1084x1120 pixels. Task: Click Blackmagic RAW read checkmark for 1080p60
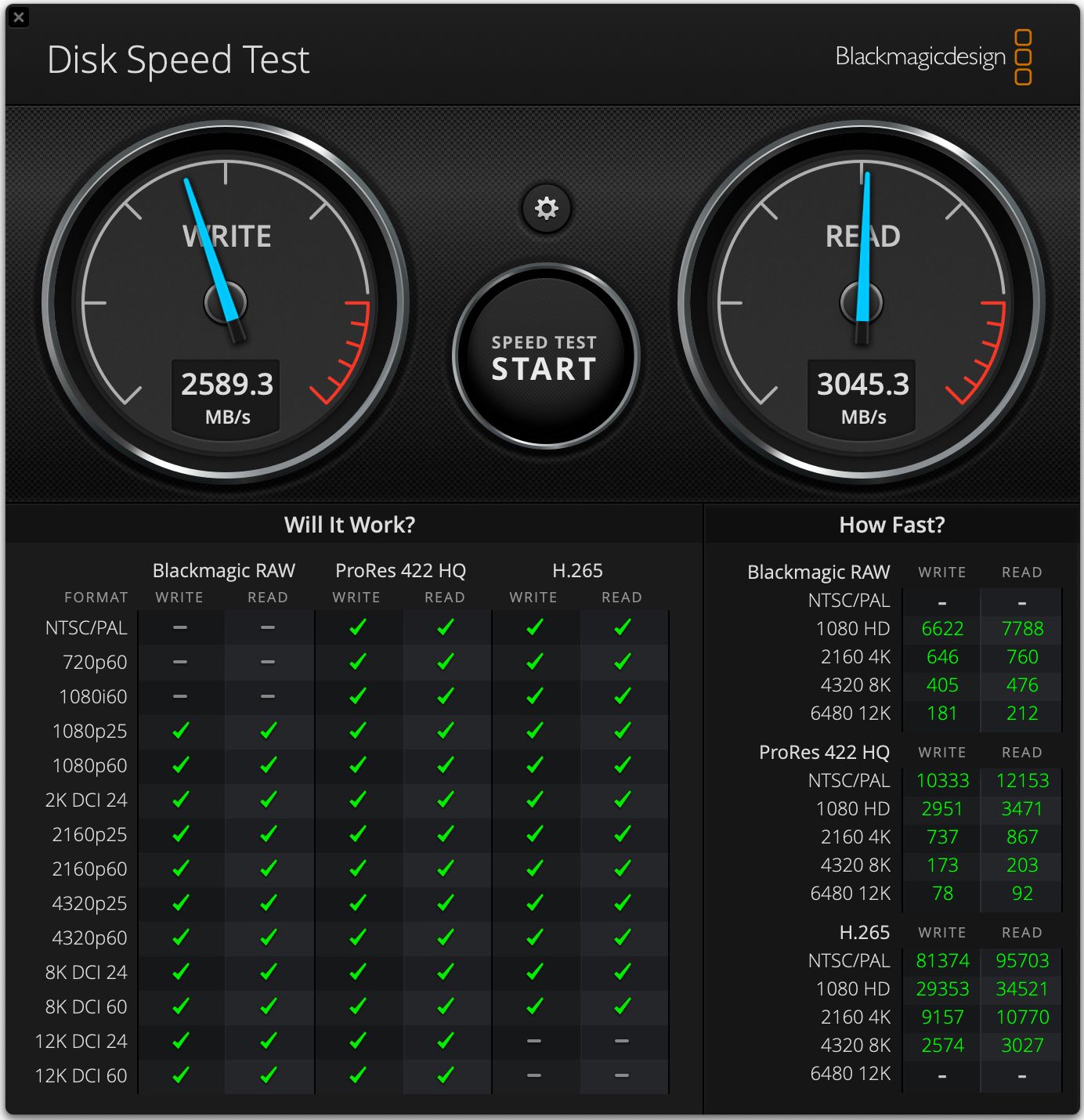[268, 765]
